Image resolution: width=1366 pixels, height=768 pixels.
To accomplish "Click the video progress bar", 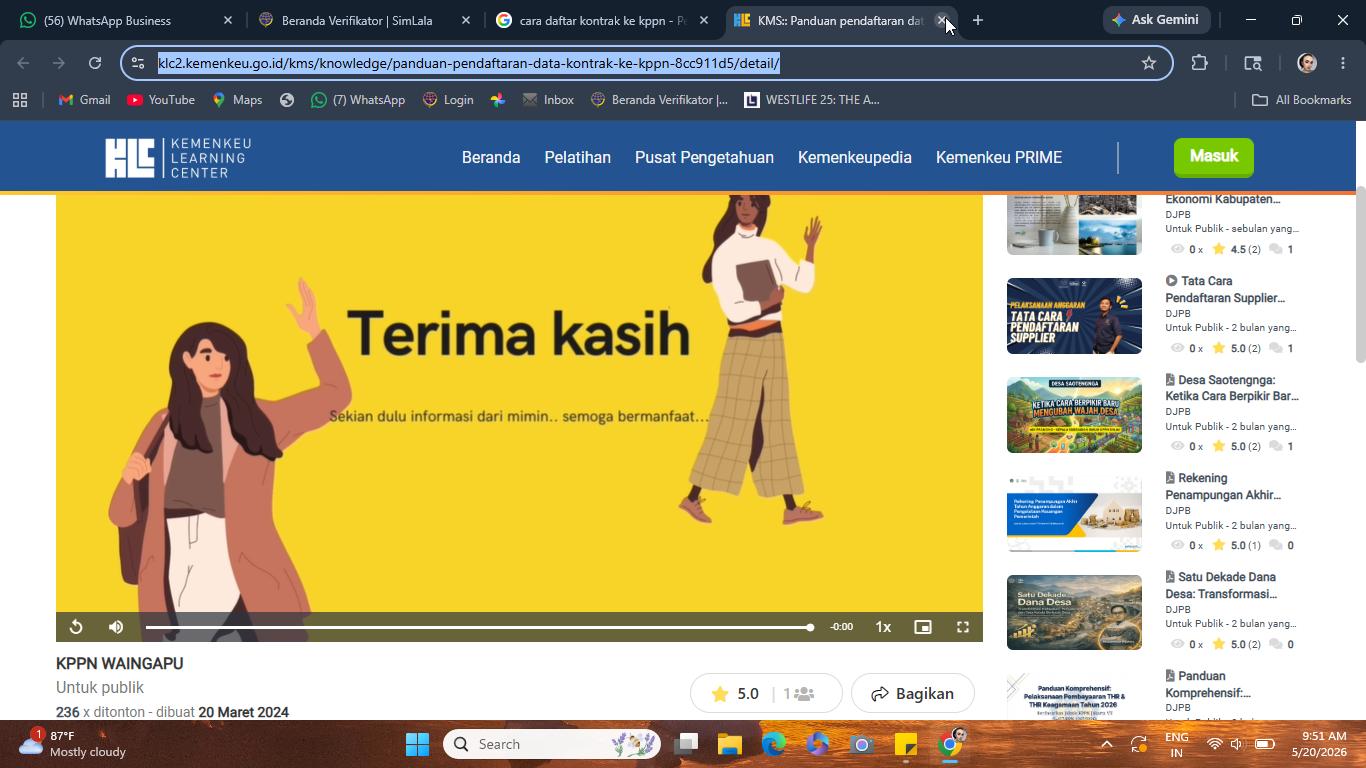I will coord(479,627).
